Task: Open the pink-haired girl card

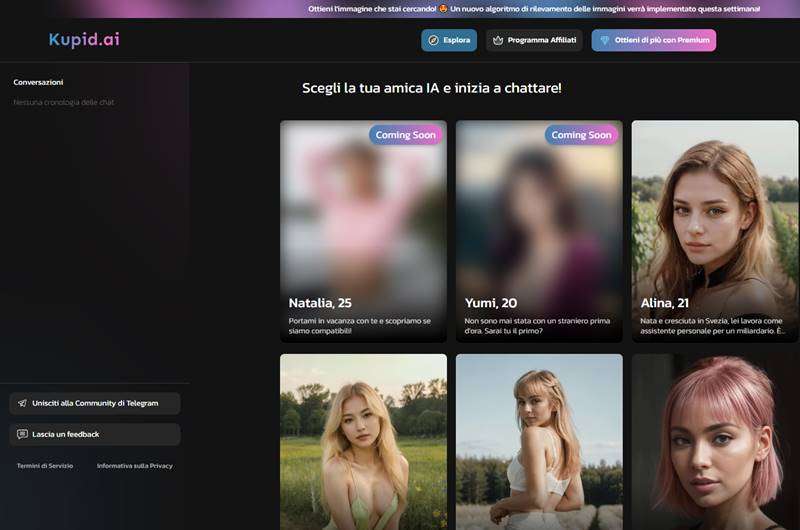Action: click(715, 442)
